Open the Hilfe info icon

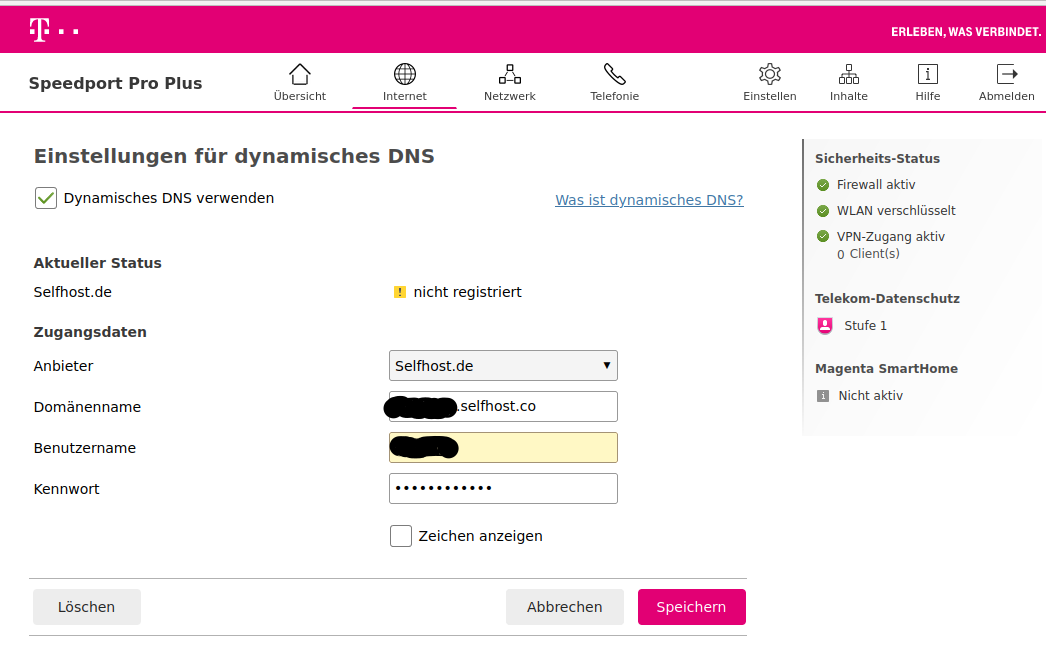(927, 74)
